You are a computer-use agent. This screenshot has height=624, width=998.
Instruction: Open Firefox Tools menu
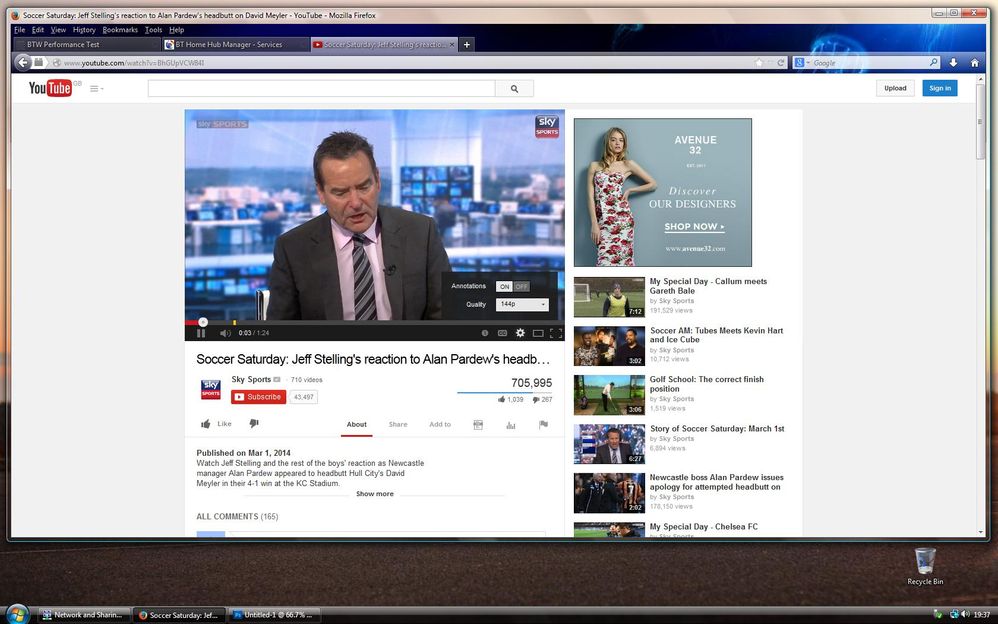(x=153, y=30)
